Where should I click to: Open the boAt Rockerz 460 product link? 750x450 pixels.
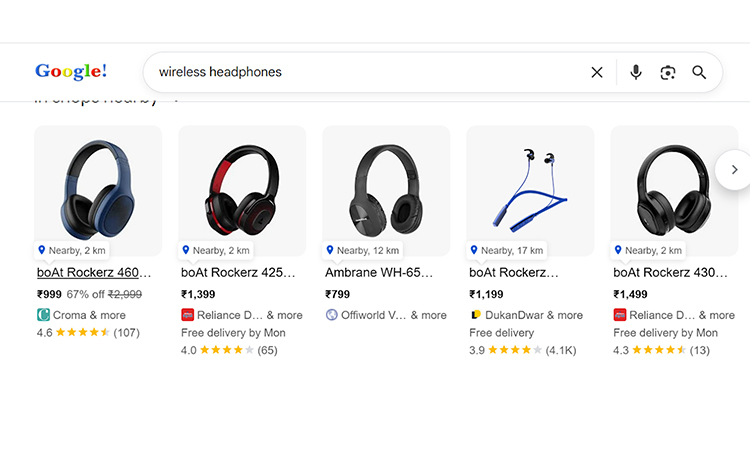pyautogui.click(x=94, y=272)
